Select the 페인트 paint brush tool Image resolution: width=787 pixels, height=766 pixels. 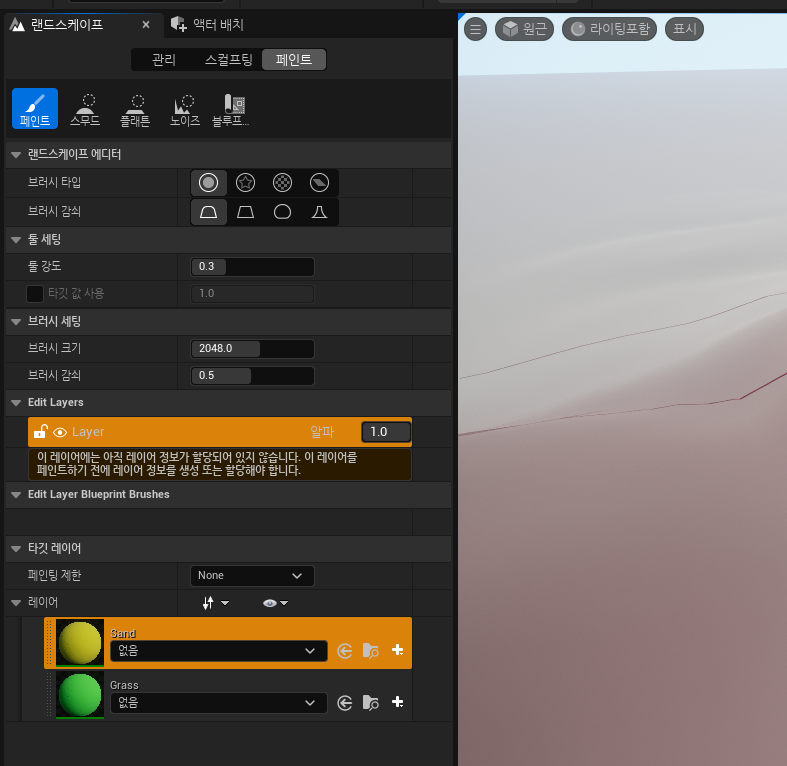click(35, 108)
